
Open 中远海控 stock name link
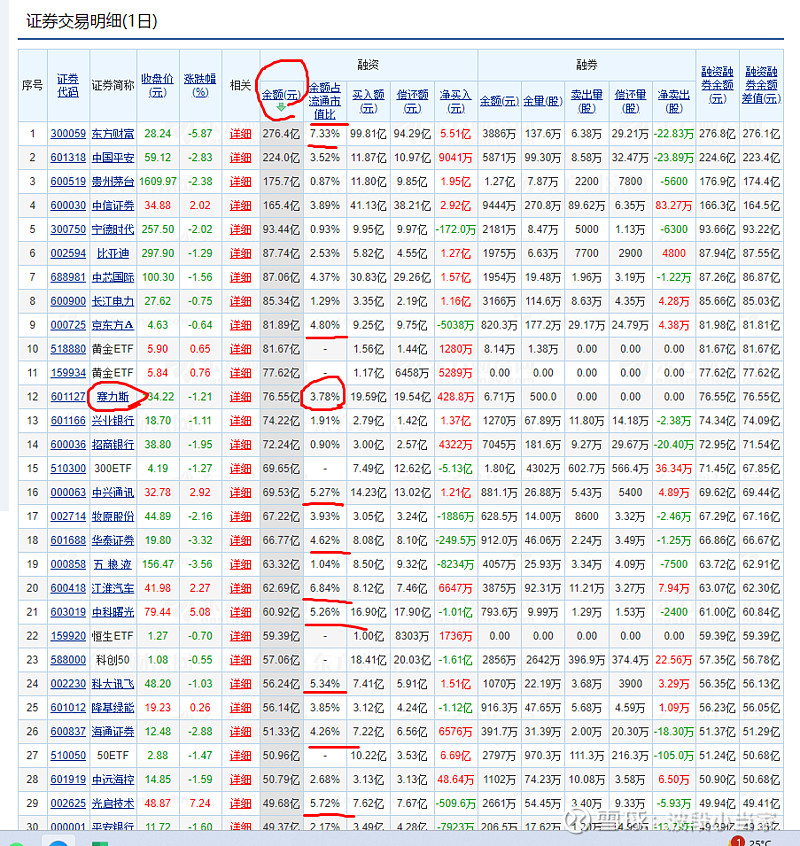pyautogui.click(x=113, y=779)
